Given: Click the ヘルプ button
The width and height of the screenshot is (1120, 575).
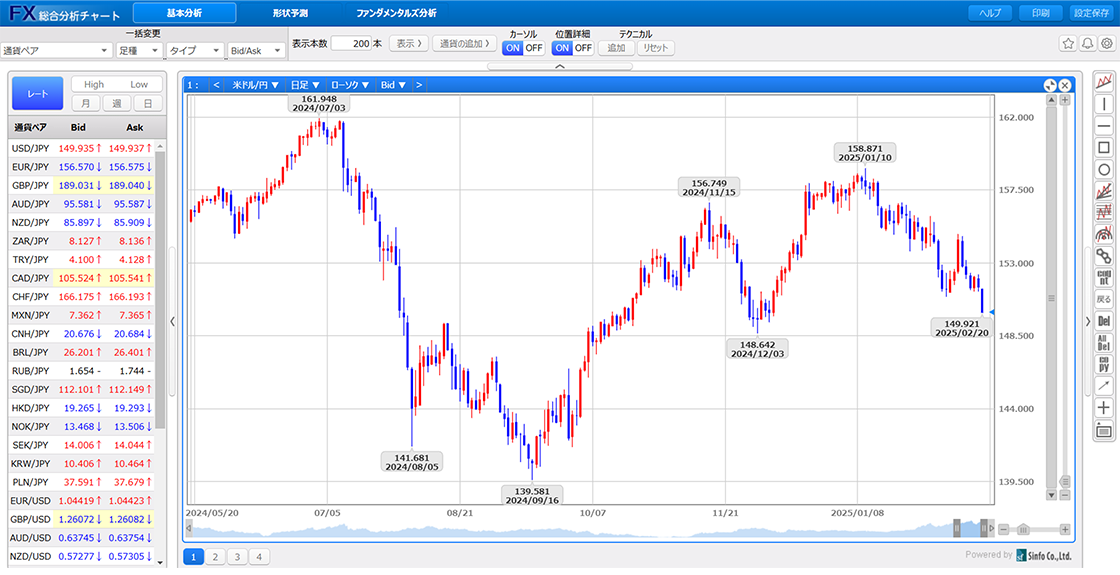Looking at the screenshot, I should point(990,13).
